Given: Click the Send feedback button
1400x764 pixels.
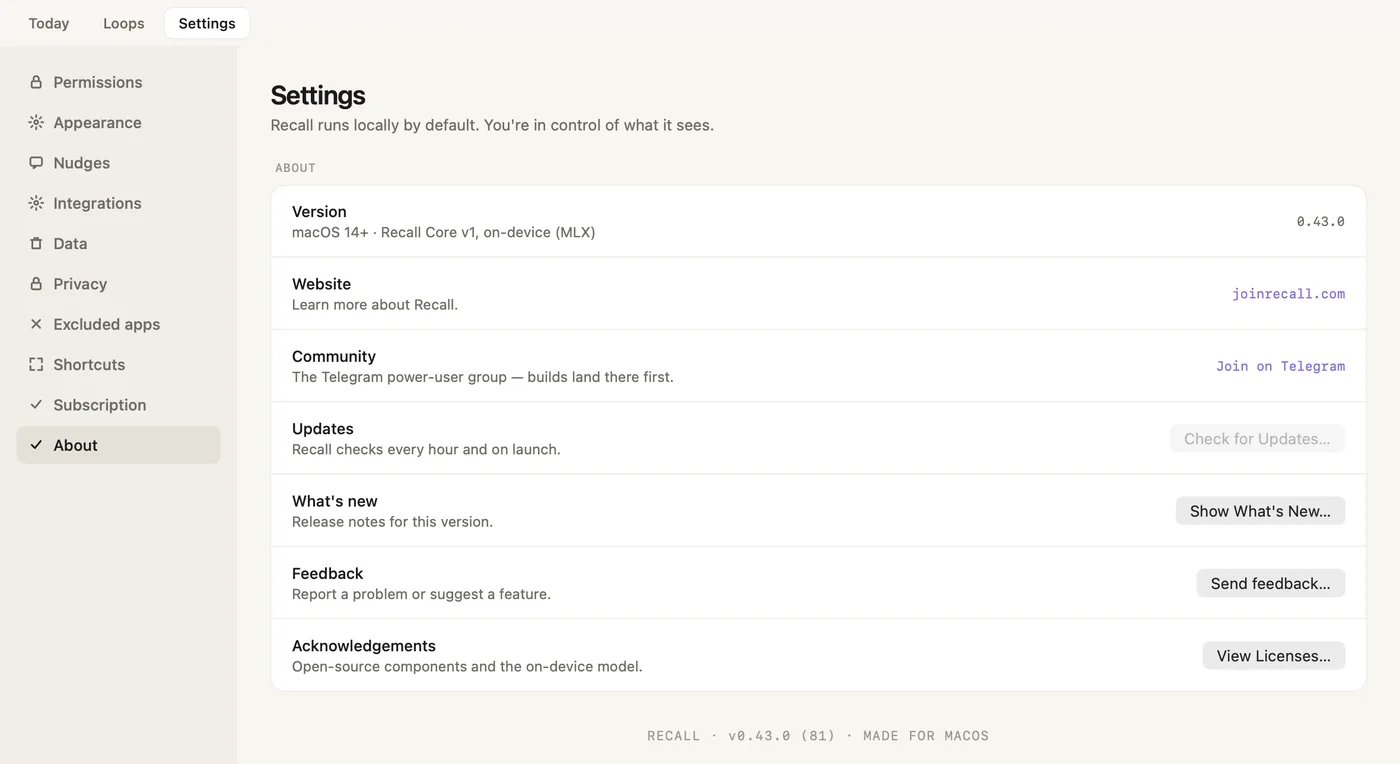Looking at the screenshot, I should coord(1270,583).
